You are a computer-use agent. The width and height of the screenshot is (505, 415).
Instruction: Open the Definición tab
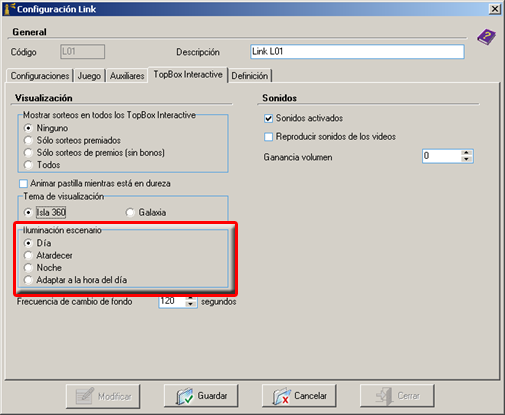250,76
